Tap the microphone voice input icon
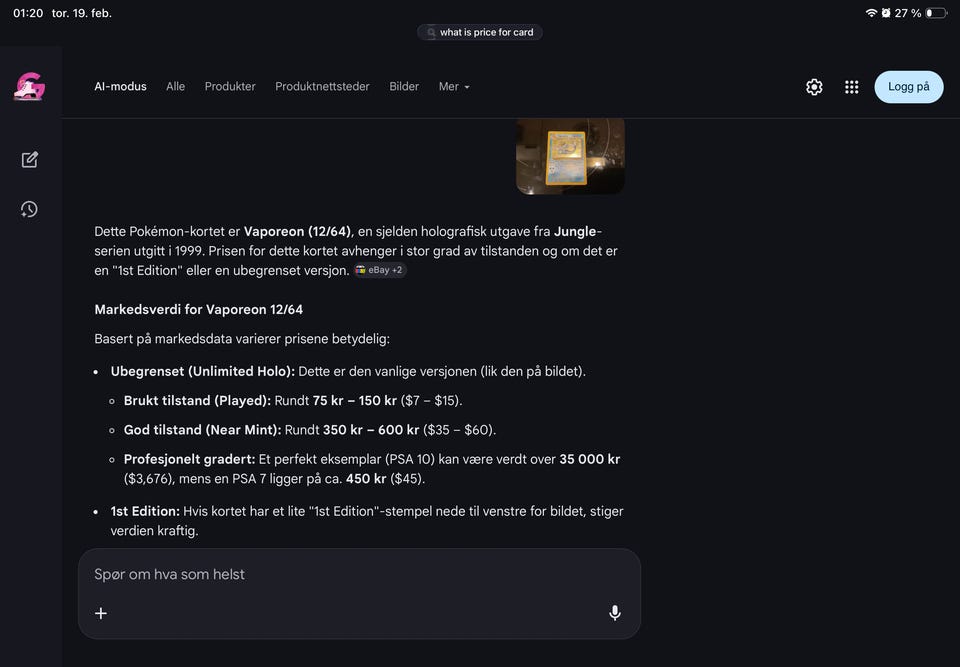 (x=615, y=612)
